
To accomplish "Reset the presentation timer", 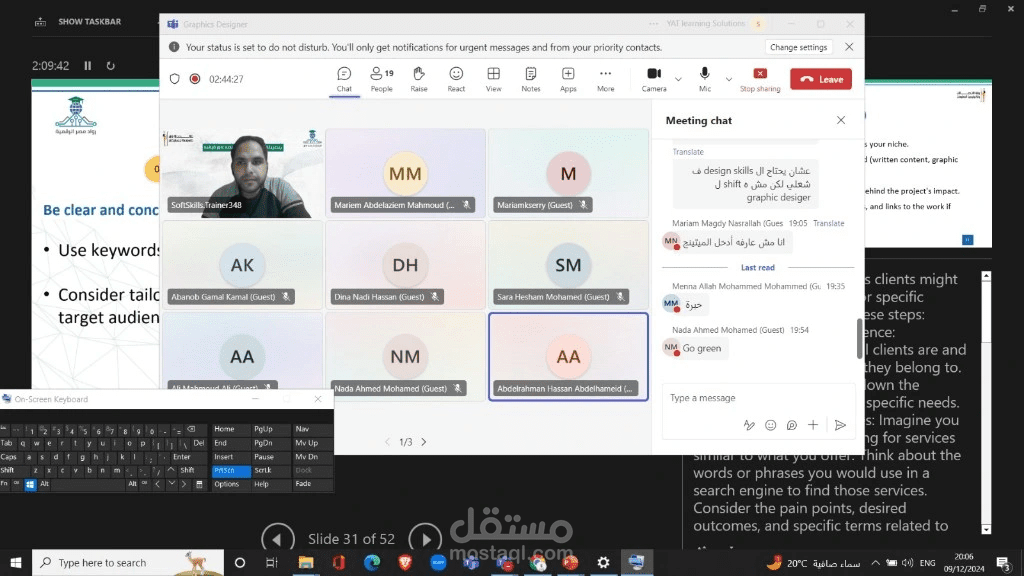I will [x=110, y=65].
